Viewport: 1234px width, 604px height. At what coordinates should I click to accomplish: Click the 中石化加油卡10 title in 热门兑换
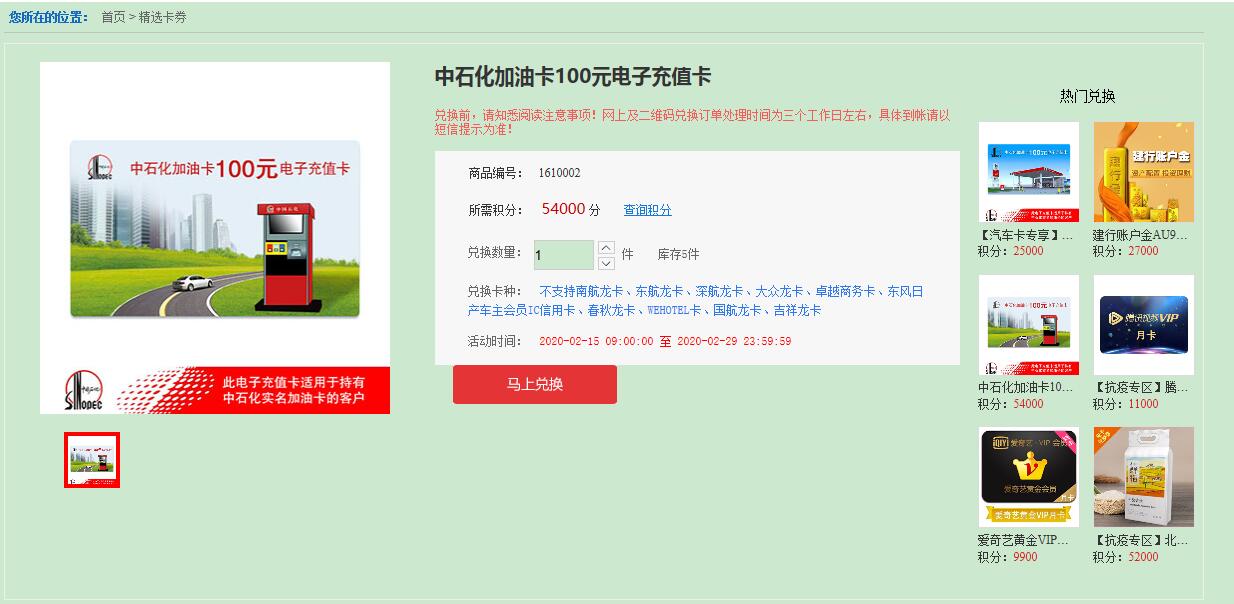1025,387
